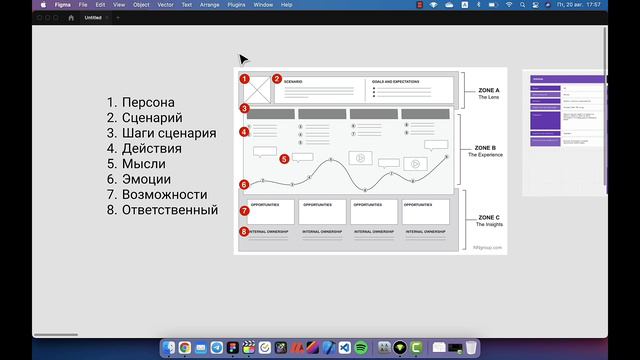This screenshot has width=640, height=360.
Task: Go to Figma home screen icon
Action: click(x=71, y=18)
